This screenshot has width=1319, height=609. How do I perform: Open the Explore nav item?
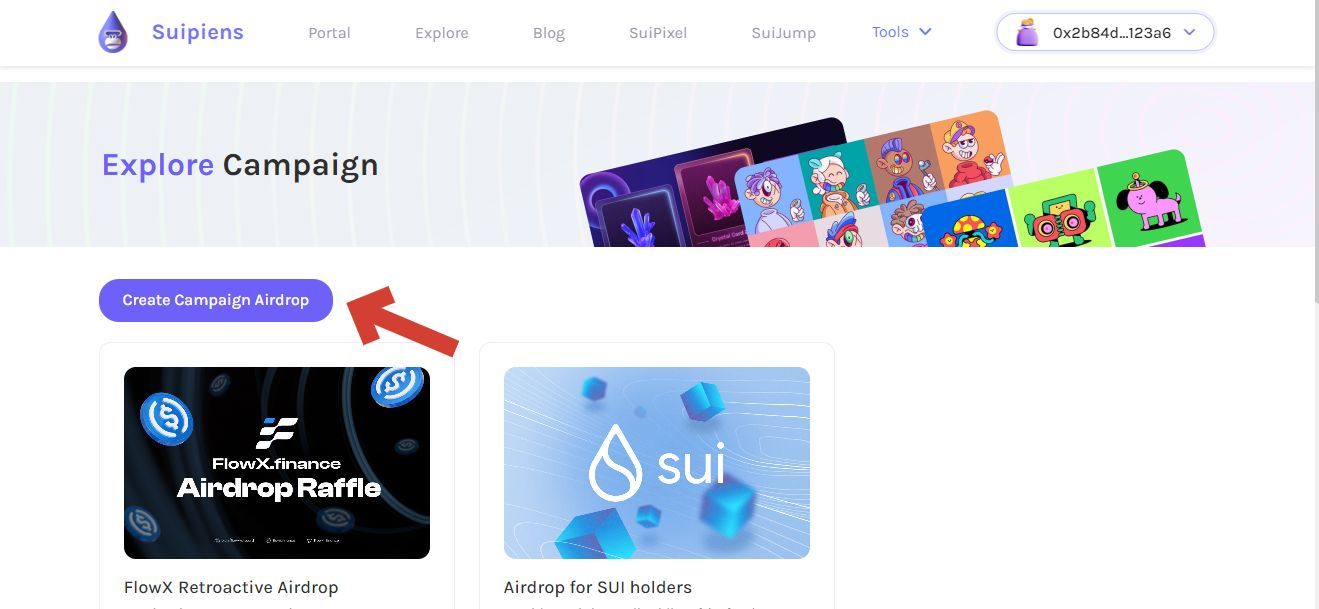click(442, 33)
